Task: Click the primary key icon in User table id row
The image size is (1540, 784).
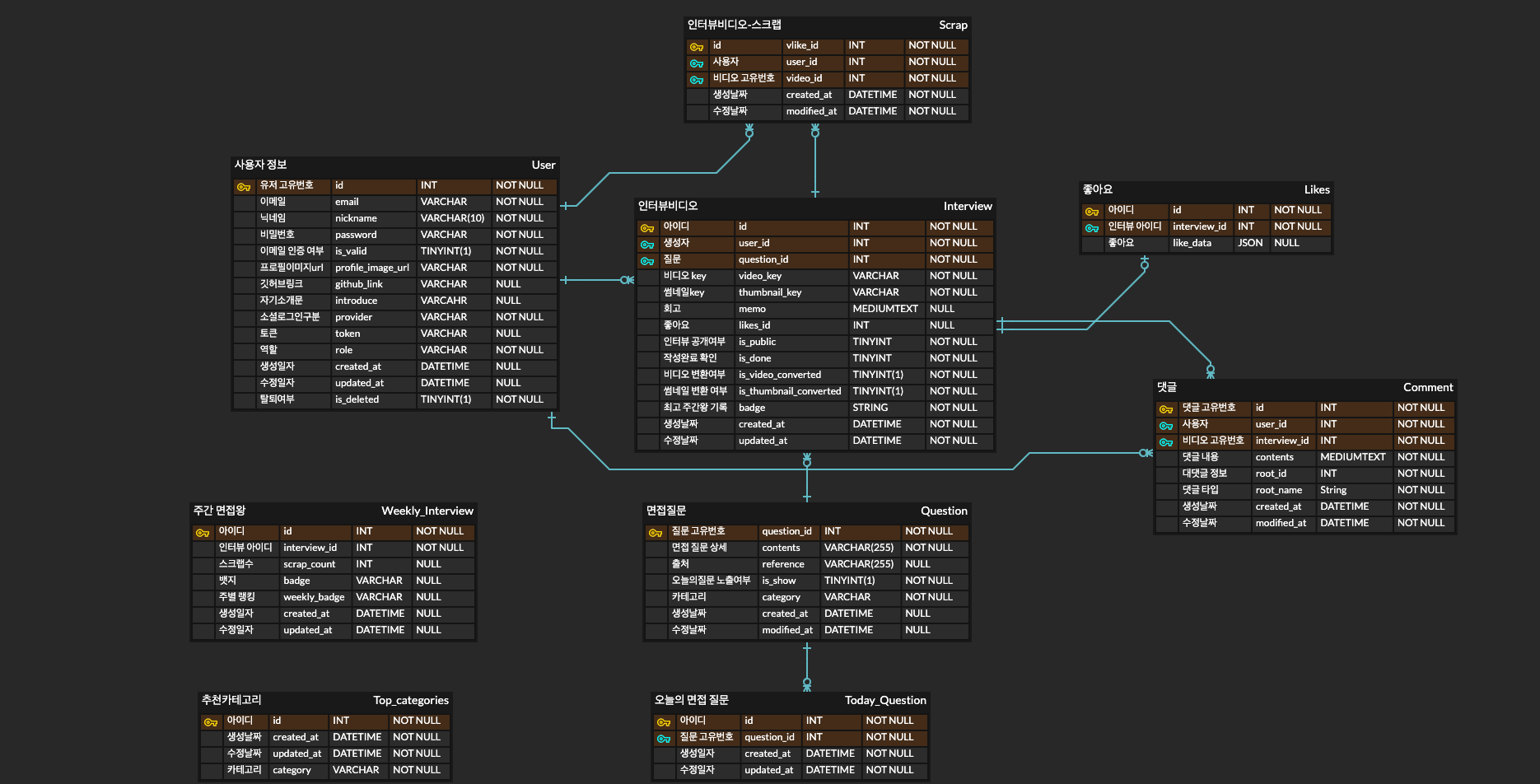Action: [244, 187]
